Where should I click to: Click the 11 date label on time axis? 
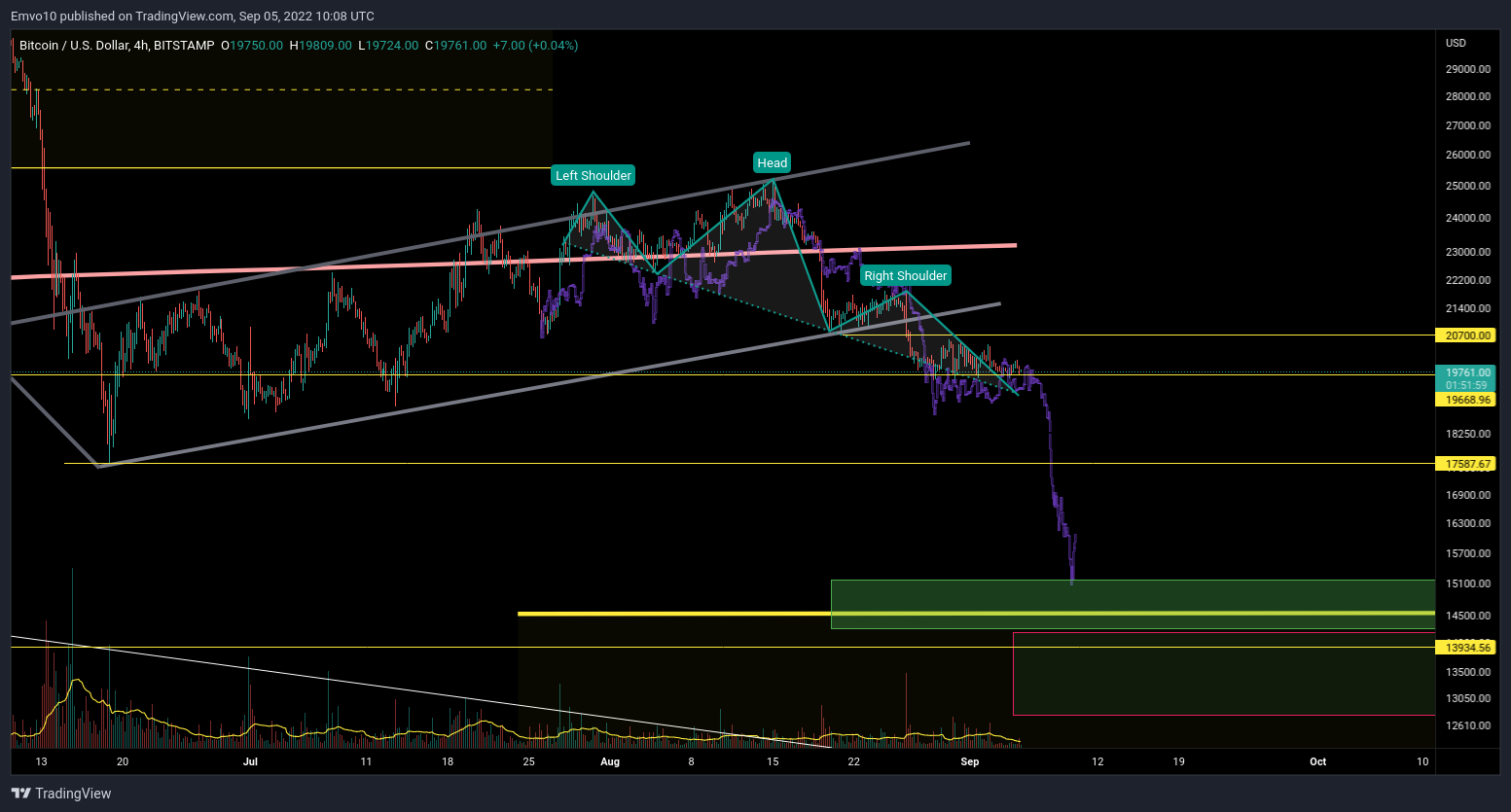(366, 761)
